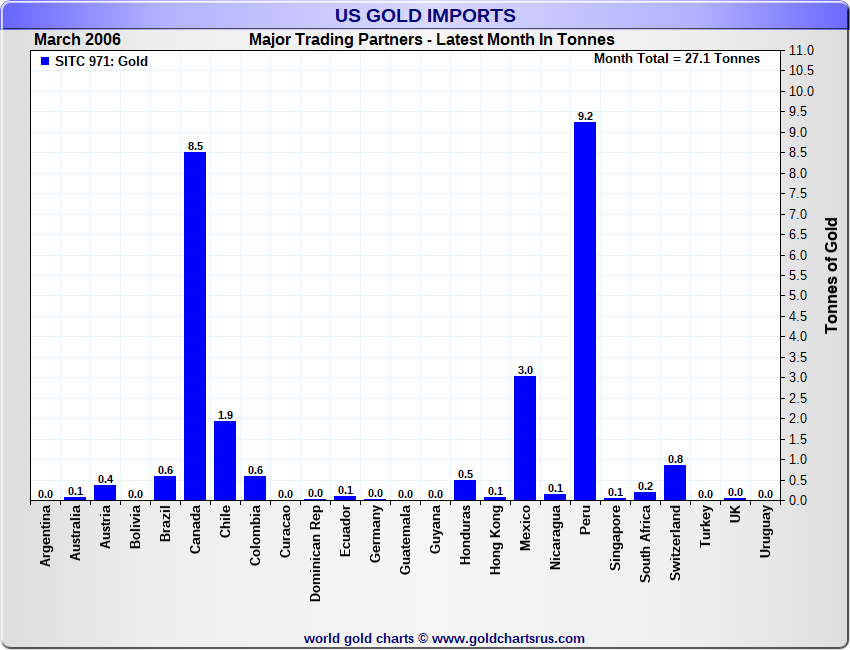Image resolution: width=850 pixels, height=650 pixels.
Task: Click the 0.8 value label above Switzerland
Action: pyautogui.click(x=675, y=459)
